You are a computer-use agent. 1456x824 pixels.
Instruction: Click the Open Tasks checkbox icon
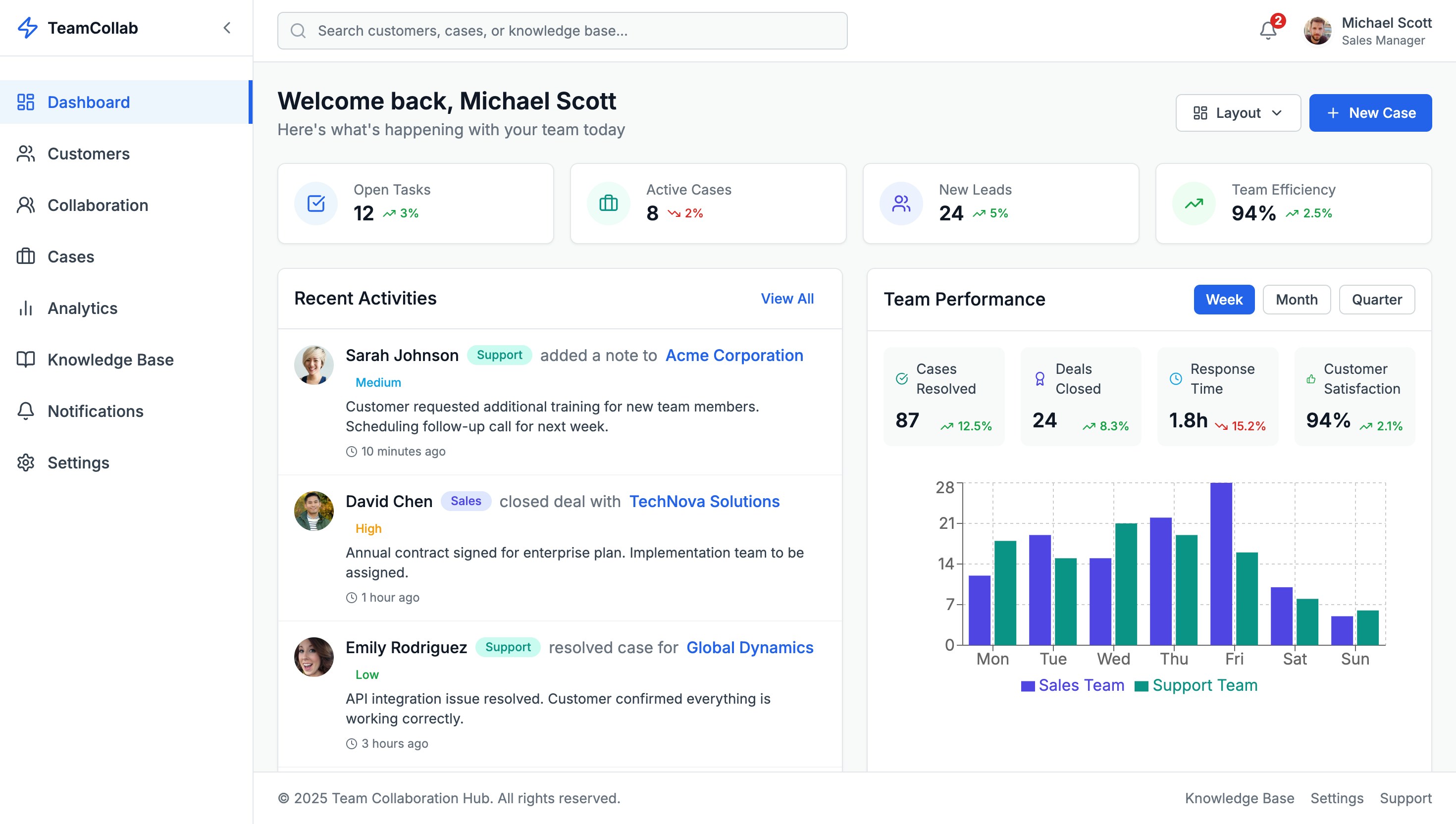(316, 203)
